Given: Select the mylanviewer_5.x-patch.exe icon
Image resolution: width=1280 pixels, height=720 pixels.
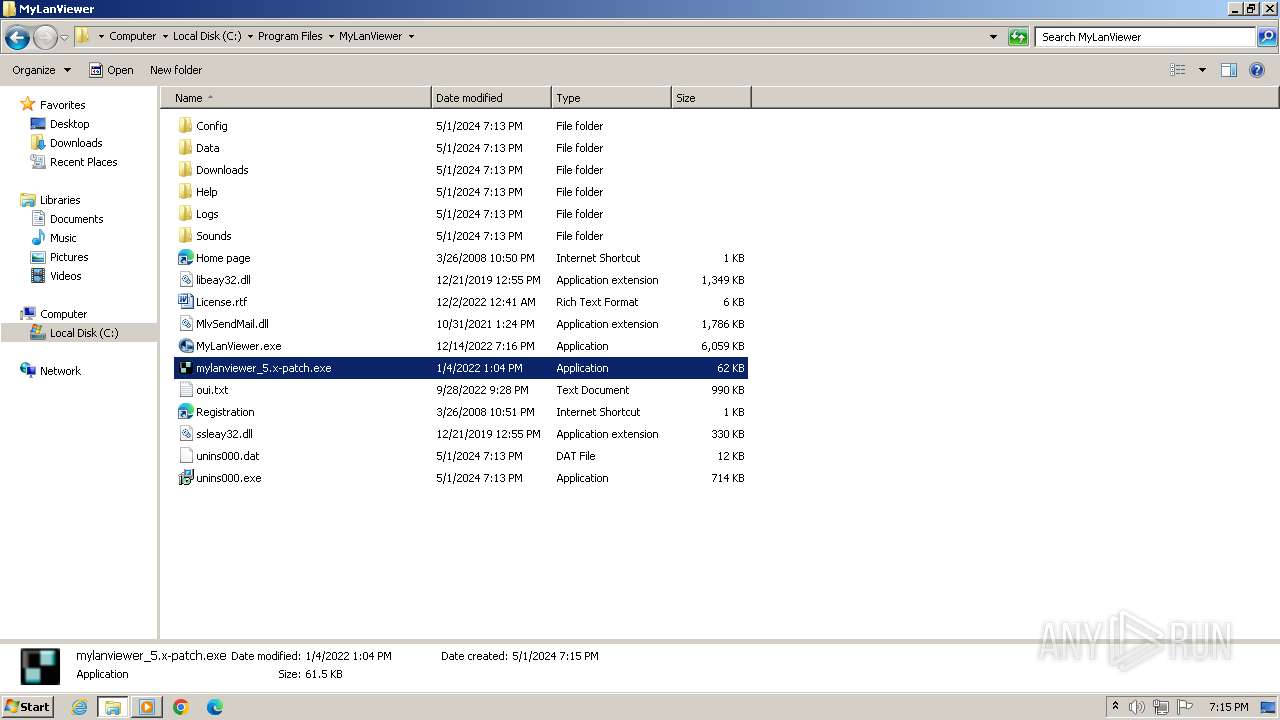Looking at the screenshot, I should pyautogui.click(x=185, y=368).
